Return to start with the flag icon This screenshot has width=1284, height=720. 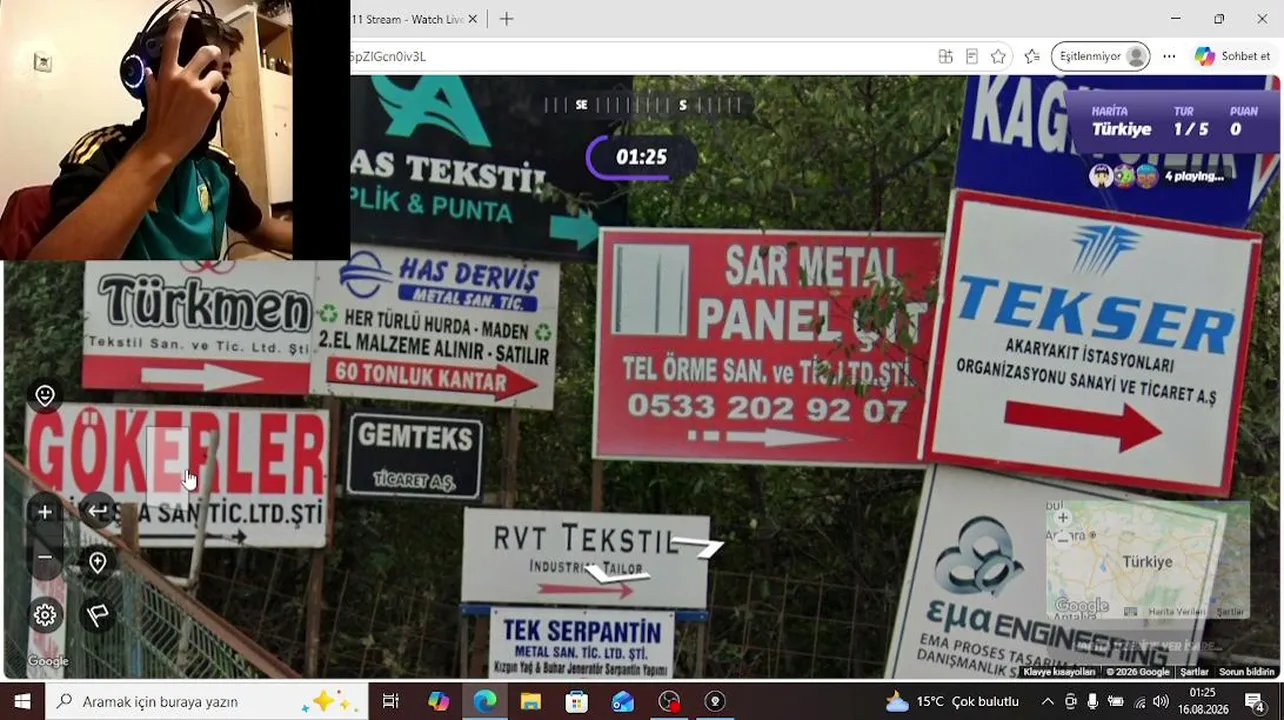(97, 615)
